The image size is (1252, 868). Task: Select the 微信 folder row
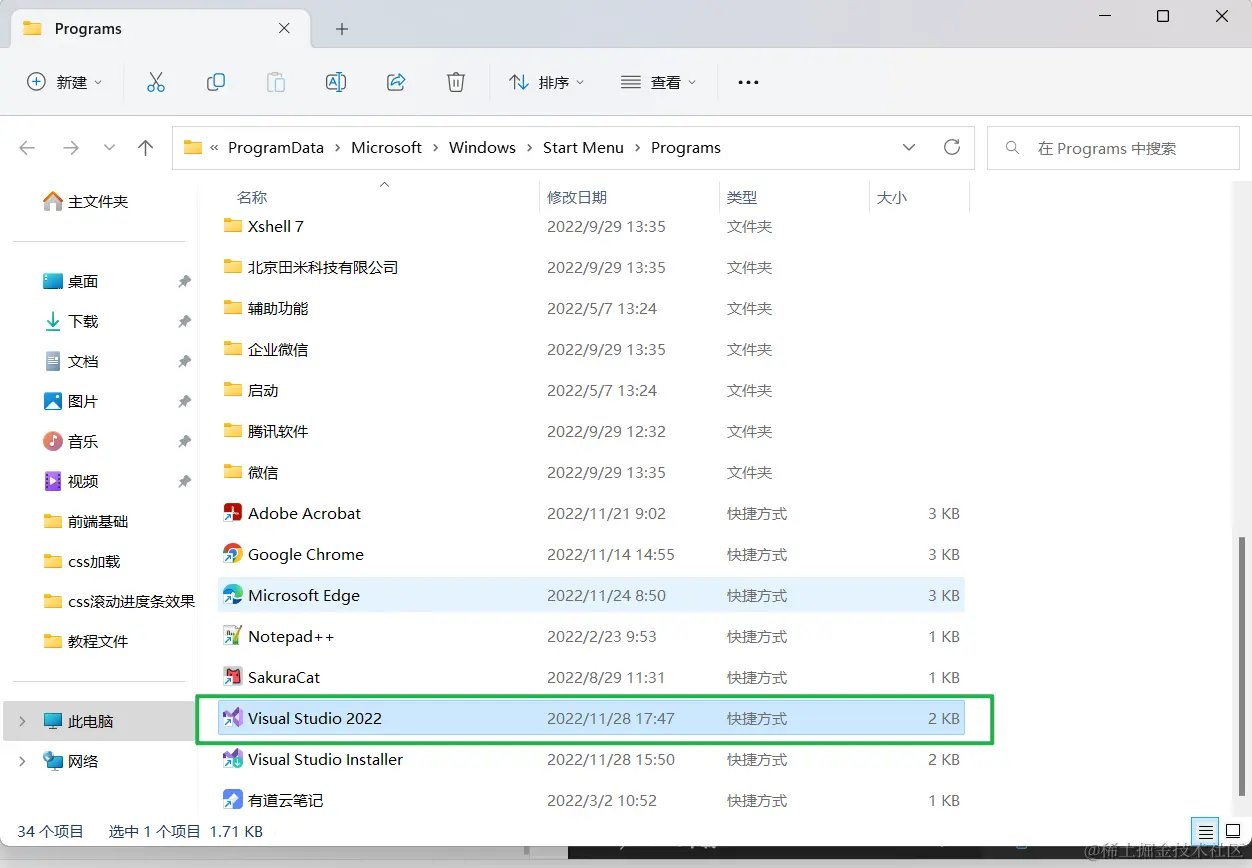pos(591,472)
